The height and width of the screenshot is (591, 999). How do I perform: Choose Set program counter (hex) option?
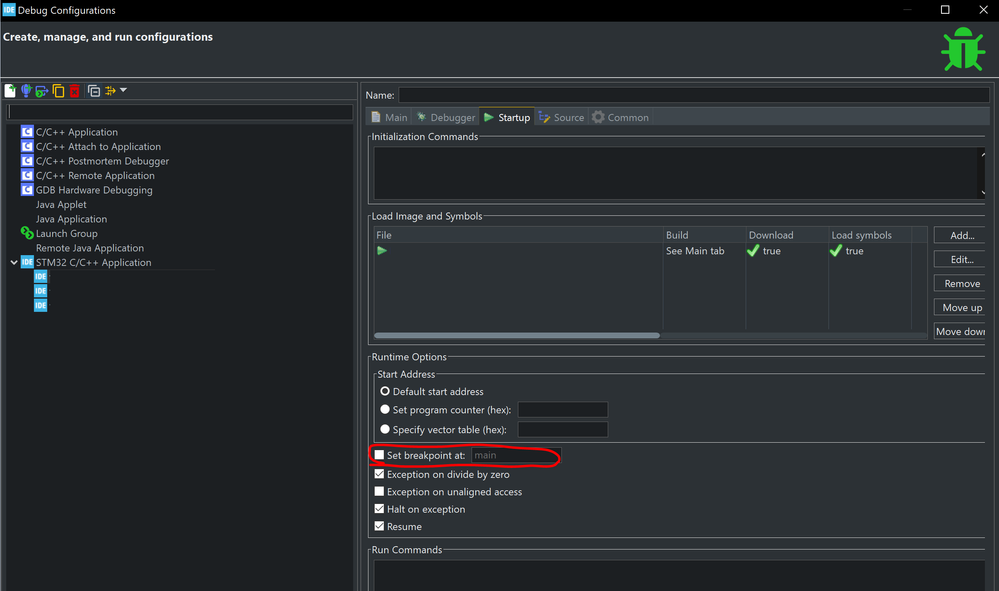(x=385, y=409)
